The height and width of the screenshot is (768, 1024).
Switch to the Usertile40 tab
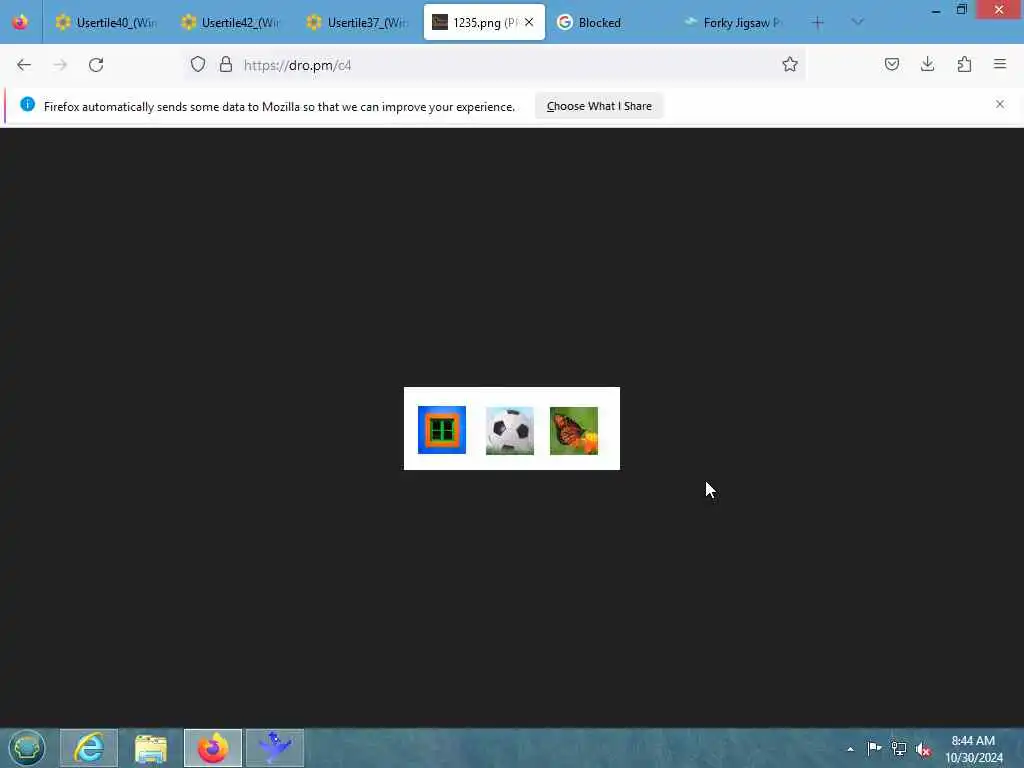[x=106, y=22]
